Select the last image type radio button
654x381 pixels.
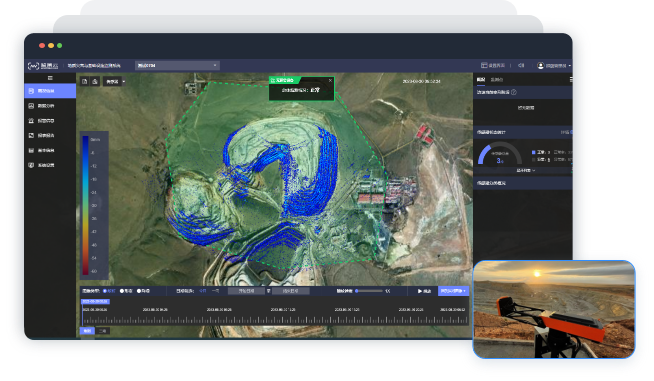[x=139, y=291]
